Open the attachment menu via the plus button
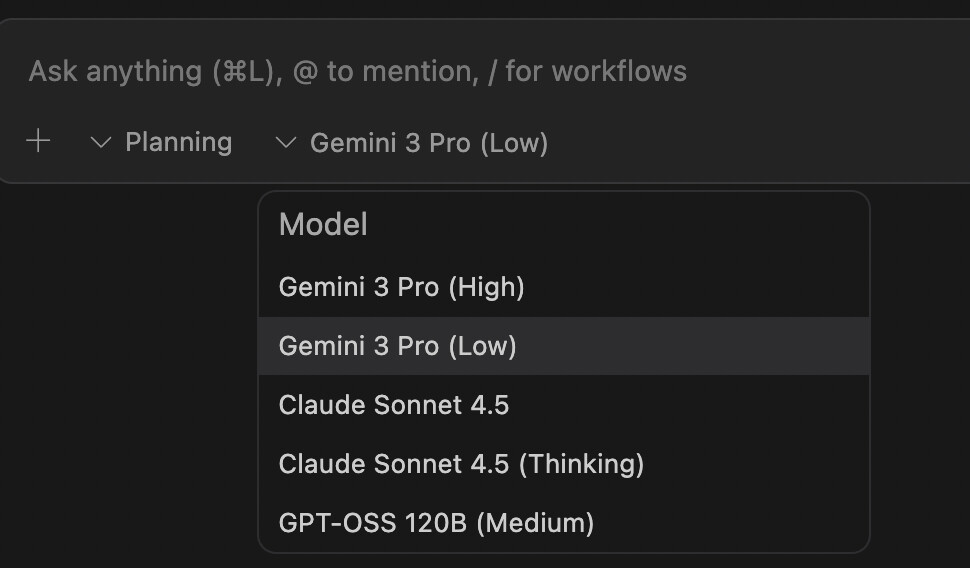This screenshot has width=970, height=568. 38,141
